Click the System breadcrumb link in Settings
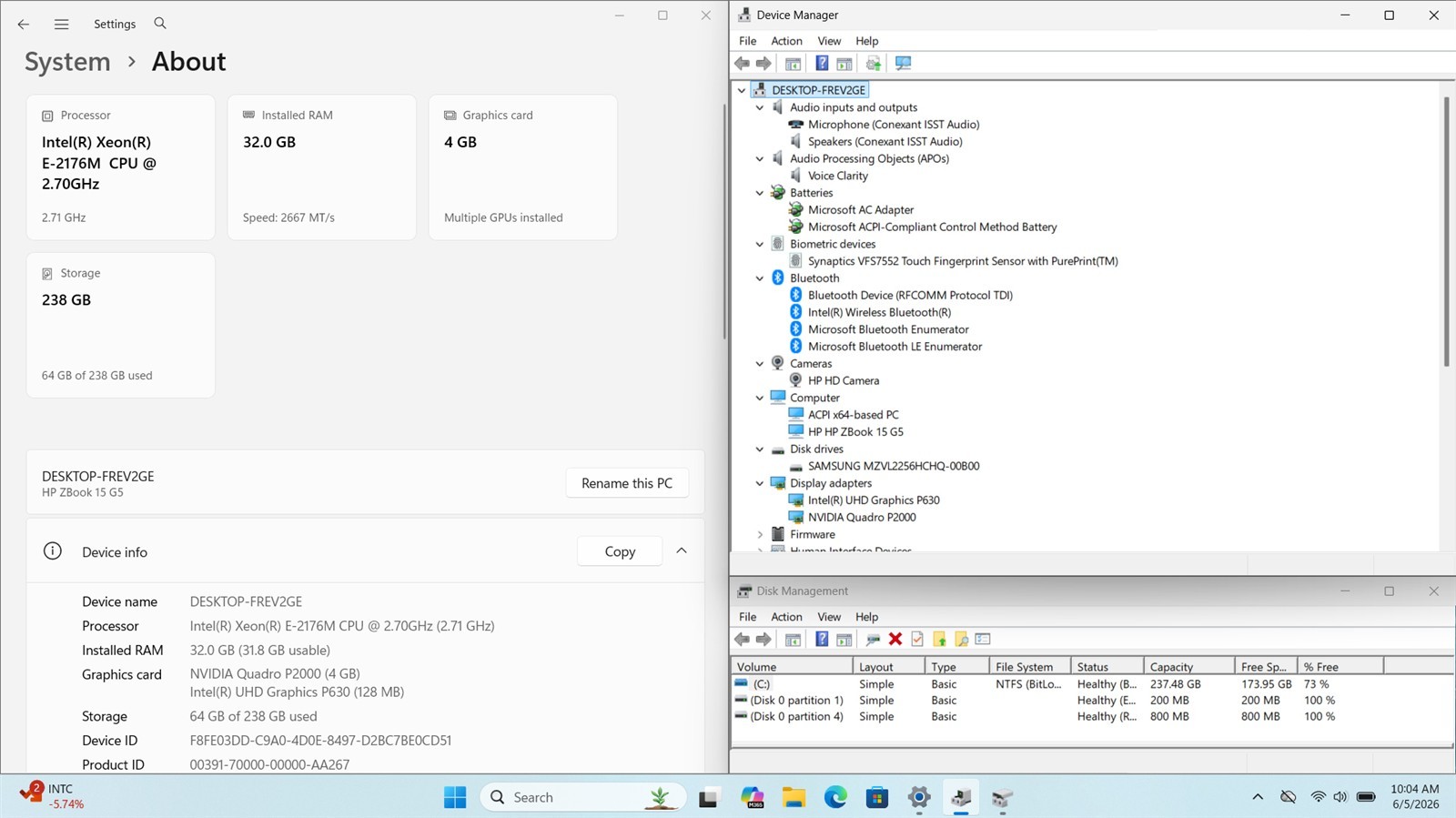 coord(67,62)
